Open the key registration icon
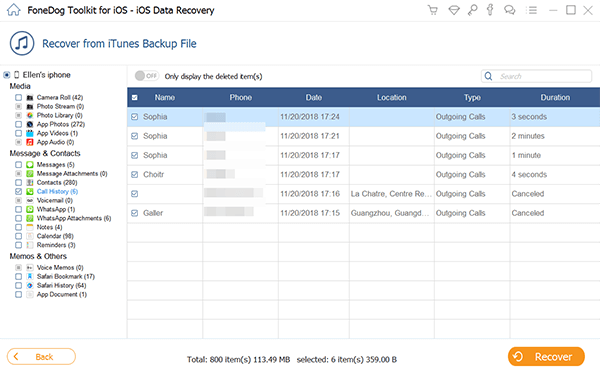The width and height of the screenshot is (600, 375). [473, 10]
